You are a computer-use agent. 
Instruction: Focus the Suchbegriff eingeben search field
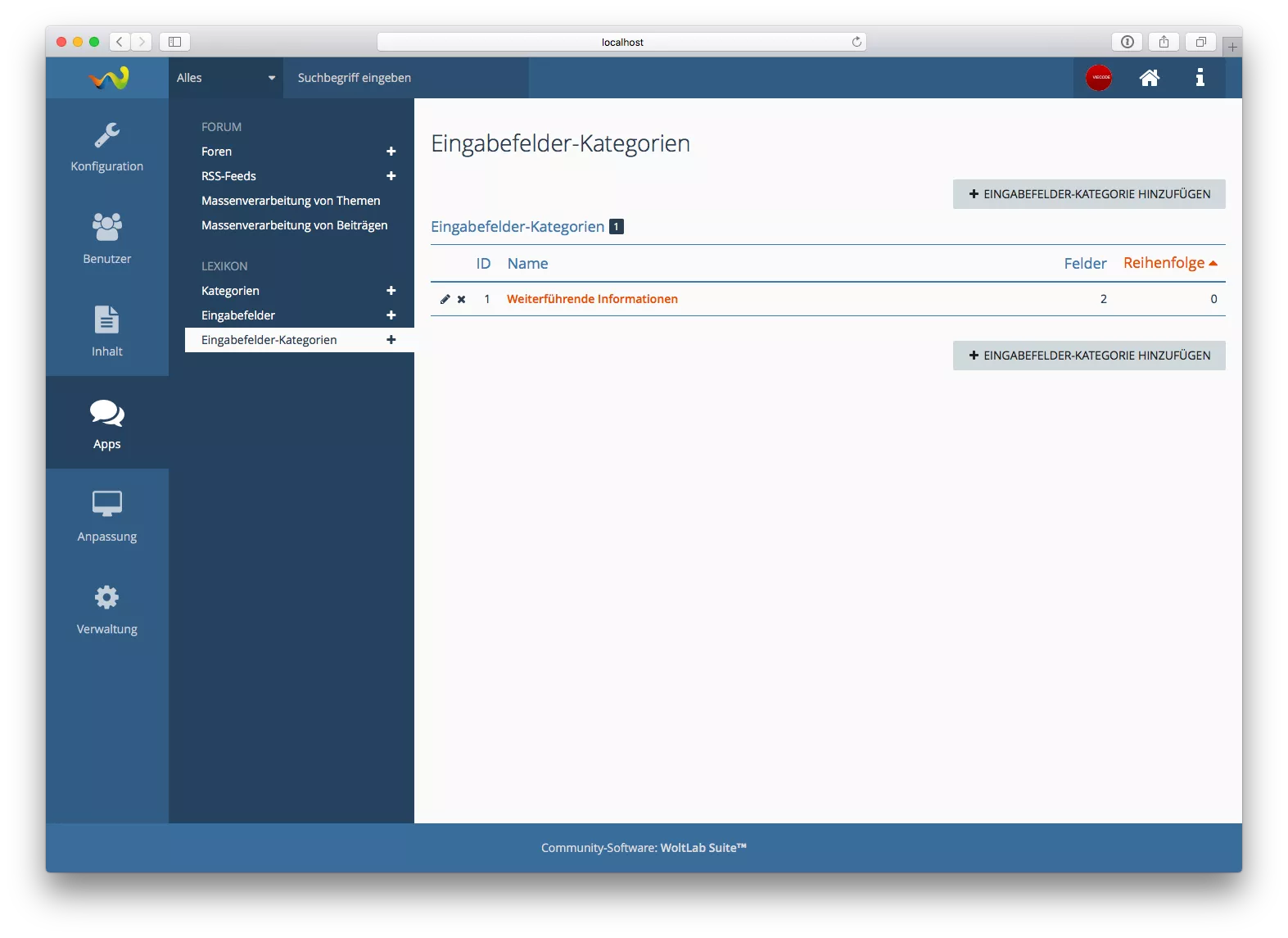tap(405, 78)
